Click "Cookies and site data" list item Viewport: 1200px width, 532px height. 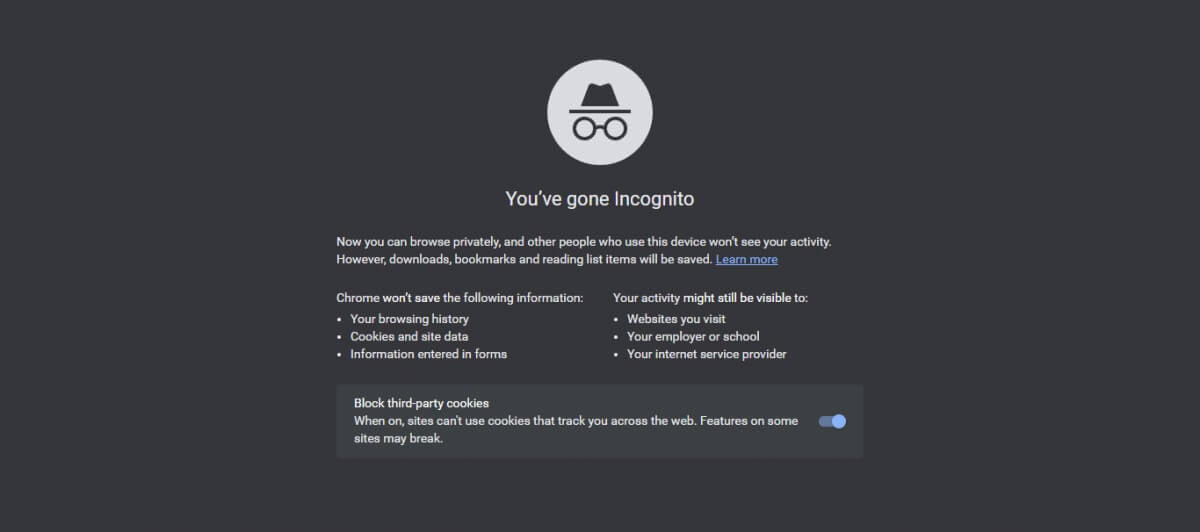tap(409, 336)
